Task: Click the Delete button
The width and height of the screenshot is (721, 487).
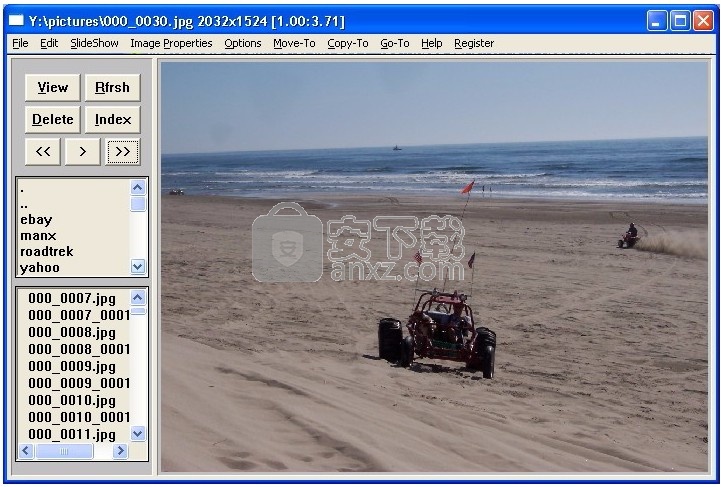Action: click(x=52, y=120)
